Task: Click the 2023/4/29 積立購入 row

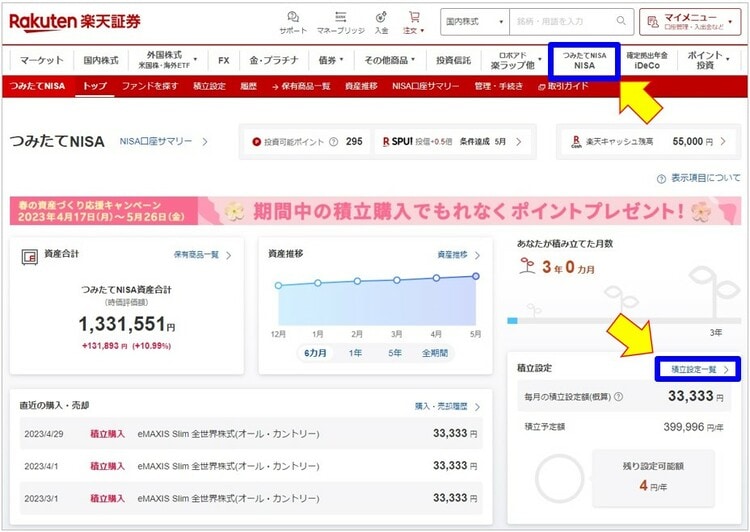Action: click(251, 434)
